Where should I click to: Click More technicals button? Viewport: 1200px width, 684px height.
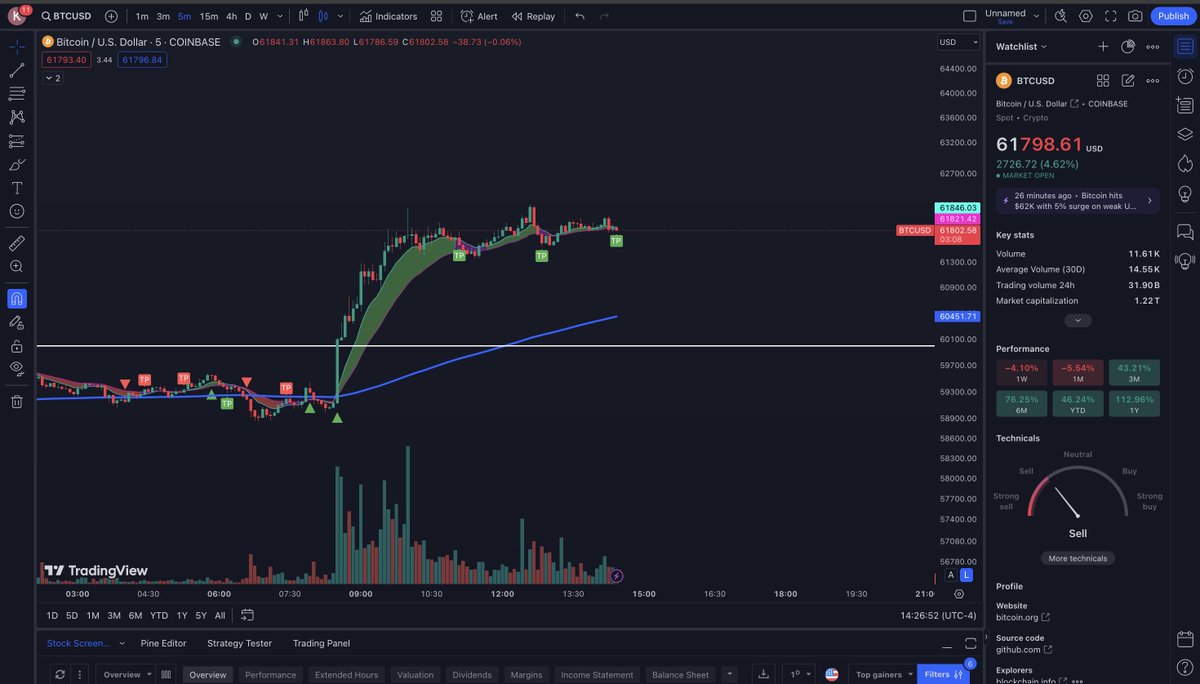(1078, 558)
